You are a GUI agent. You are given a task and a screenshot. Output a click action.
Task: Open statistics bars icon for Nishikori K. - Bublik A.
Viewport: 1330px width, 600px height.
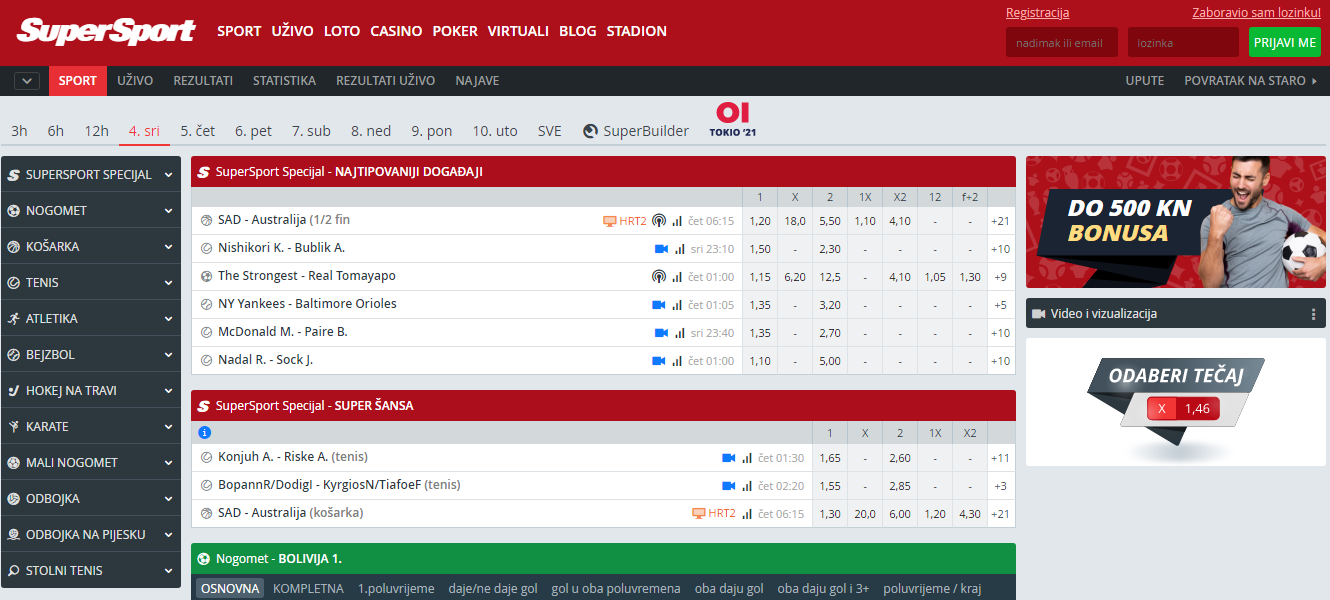click(x=679, y=249)
